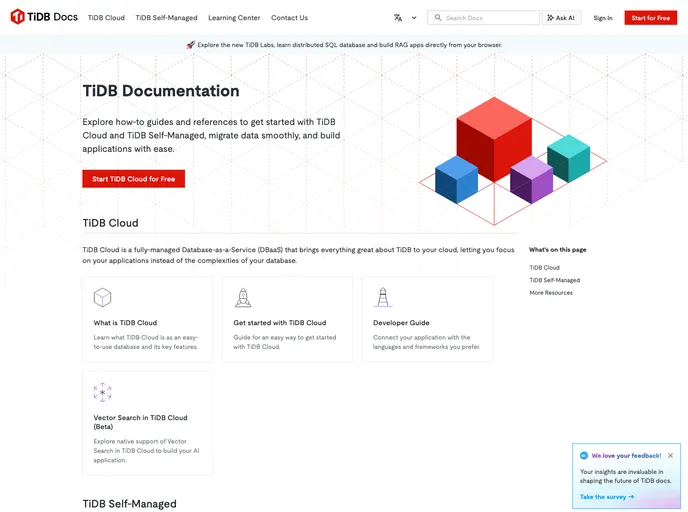
Task: Open the TiDB Cloud nav menu
Action: 106,18
